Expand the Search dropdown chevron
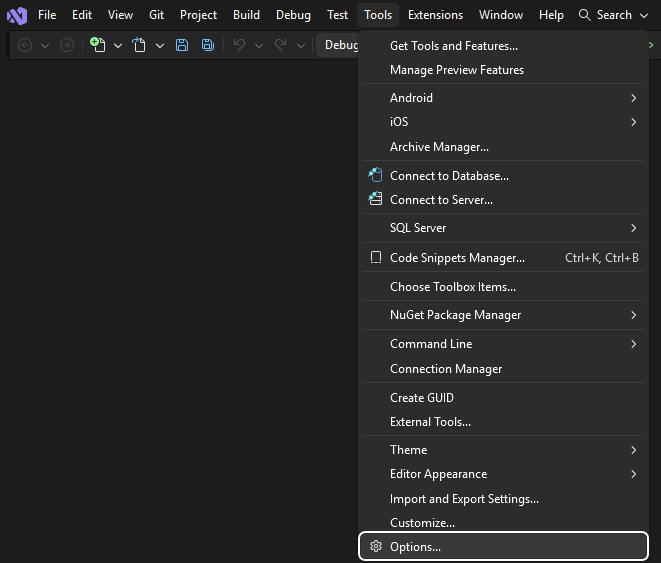Screen dimensions: 661x563 (644, 16)
